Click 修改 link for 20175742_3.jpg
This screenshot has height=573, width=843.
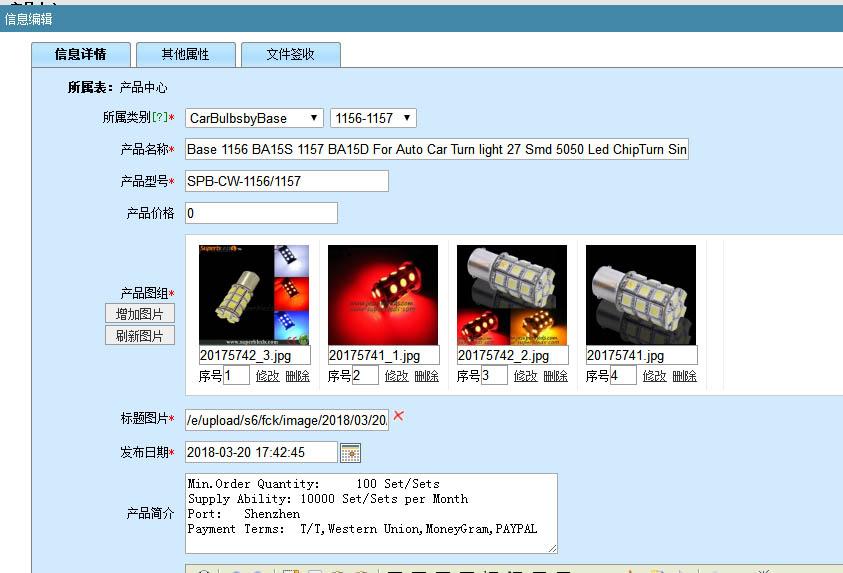[268, 376]
